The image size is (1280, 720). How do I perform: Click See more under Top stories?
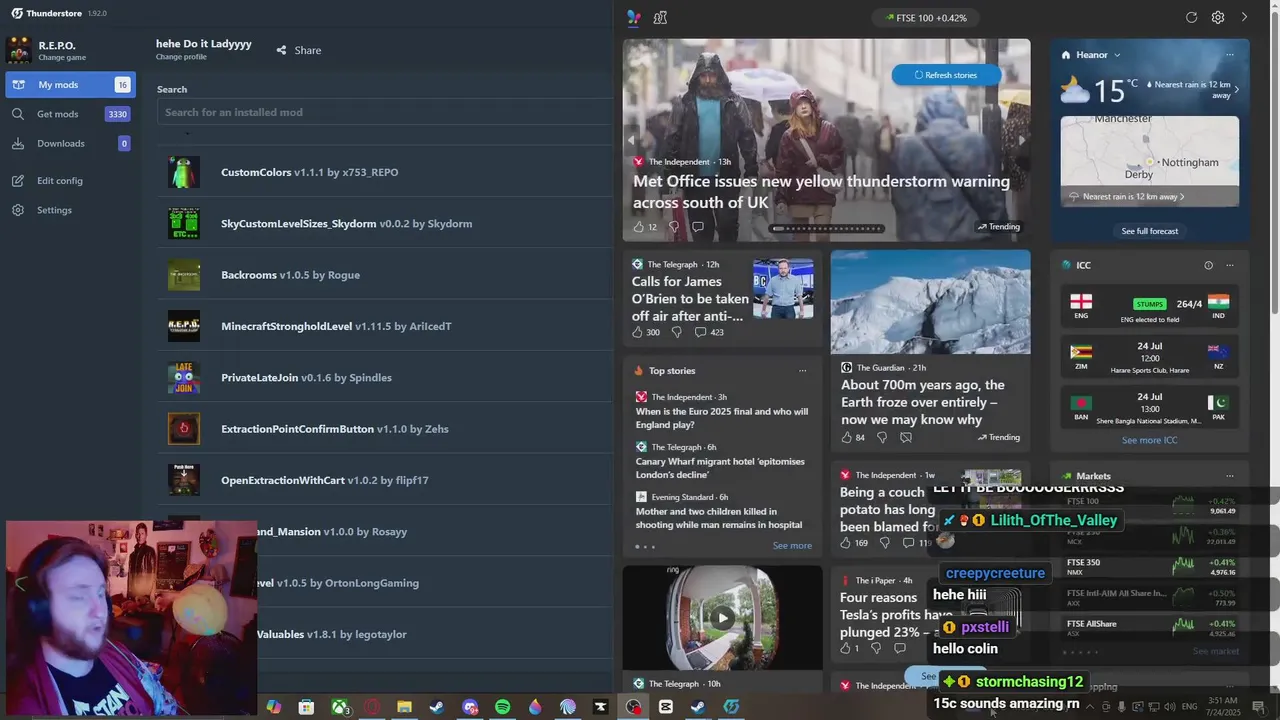click(792, 546)
